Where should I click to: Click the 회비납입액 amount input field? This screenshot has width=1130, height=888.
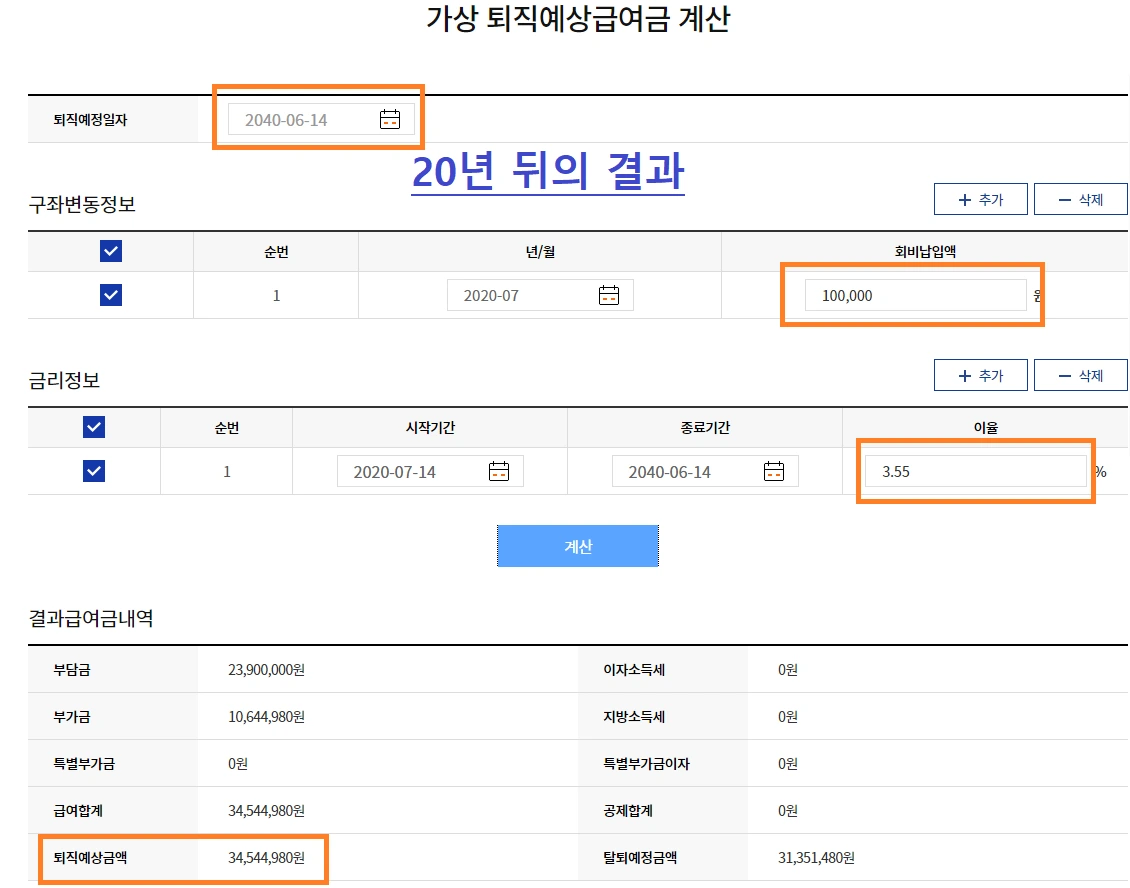coord(913,294)
